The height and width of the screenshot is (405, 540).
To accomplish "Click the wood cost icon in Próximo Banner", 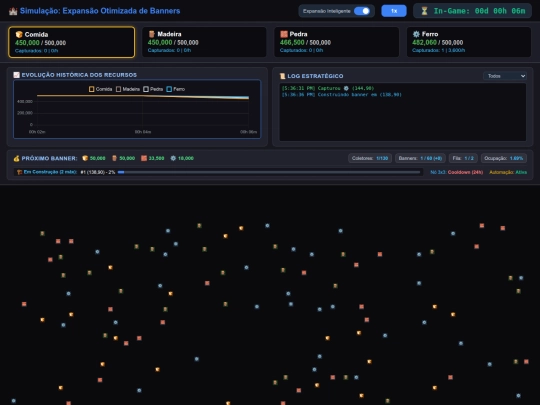I will coord(114,158).
